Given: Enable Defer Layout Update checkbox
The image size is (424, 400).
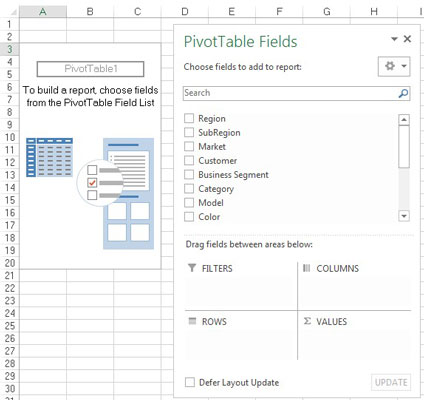Looking at the screenshot, I should tap(190, 382).
